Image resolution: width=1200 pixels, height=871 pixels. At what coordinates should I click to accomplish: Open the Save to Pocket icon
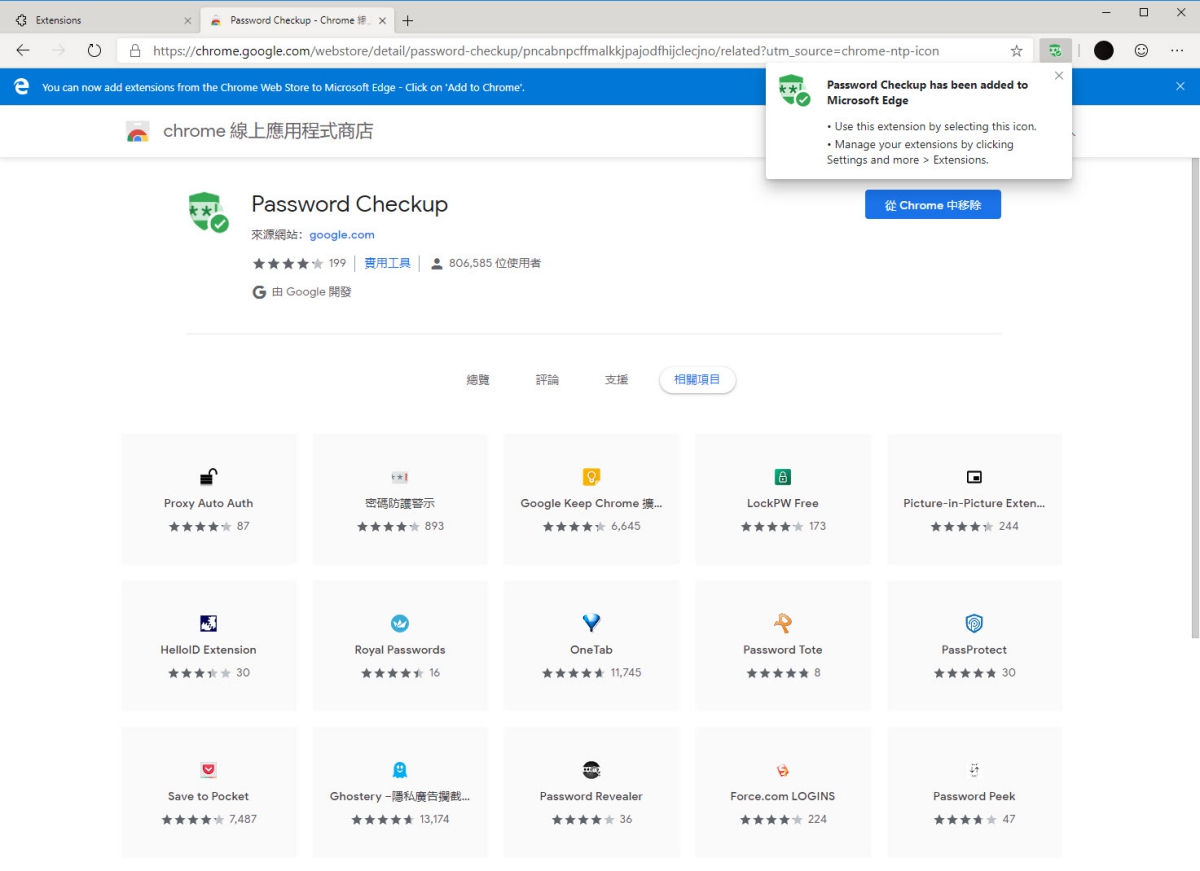pos(209,770)
